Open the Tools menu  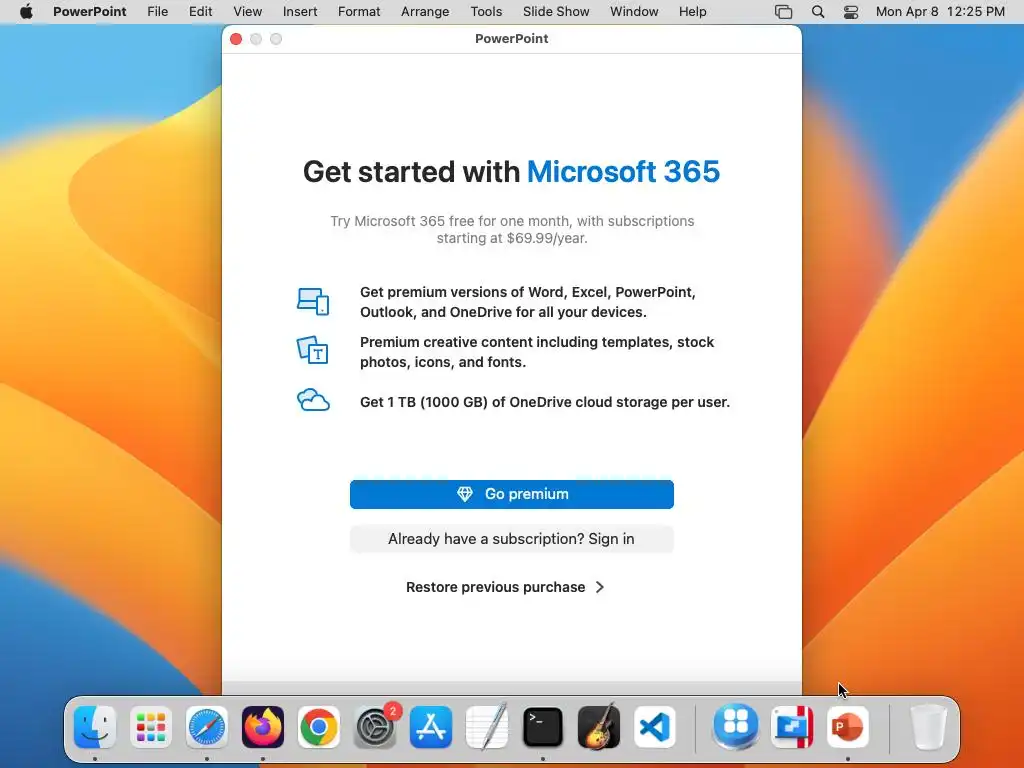coord(486,12)
